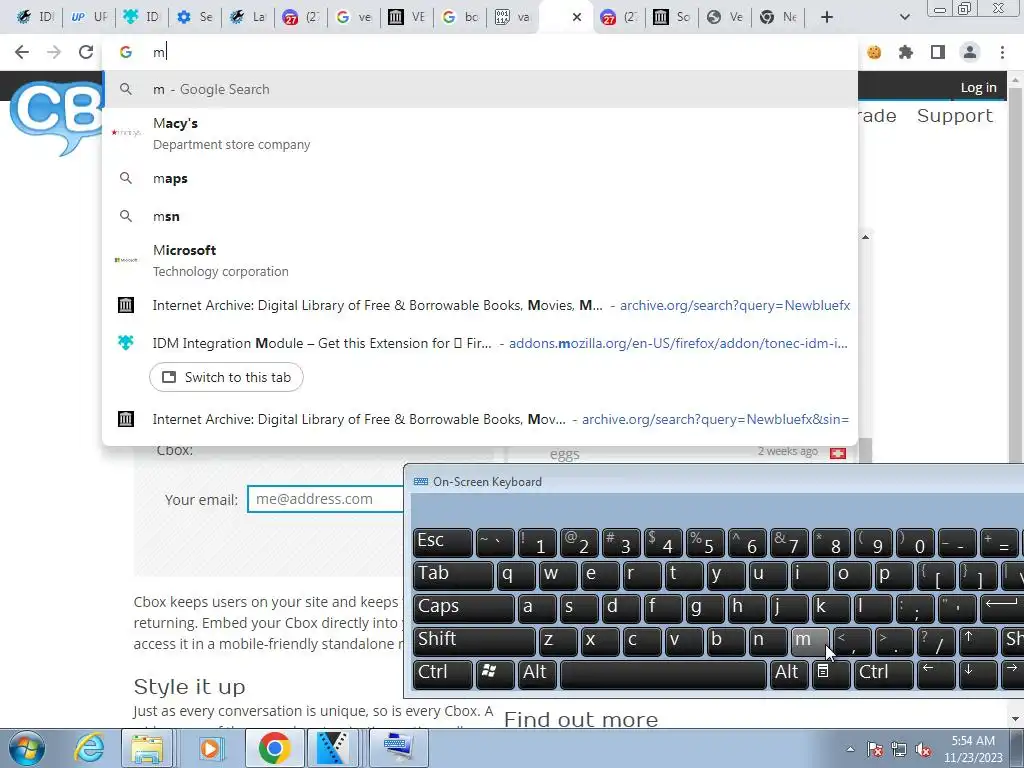Tap the menu key on On-Screen Keyboard
The height and width of the screenshot is (768, 1024).
click(x=830, y=673)
